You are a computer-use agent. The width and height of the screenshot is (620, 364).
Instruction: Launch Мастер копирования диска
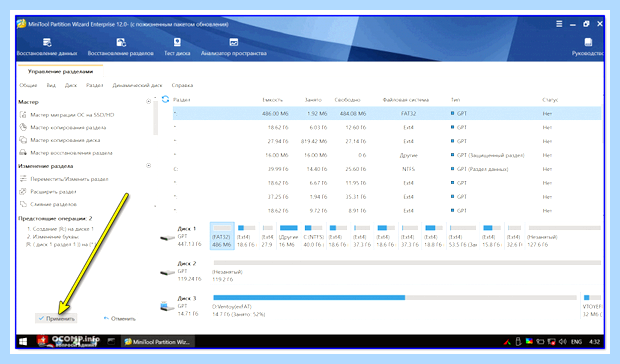[x=60, y=140]
